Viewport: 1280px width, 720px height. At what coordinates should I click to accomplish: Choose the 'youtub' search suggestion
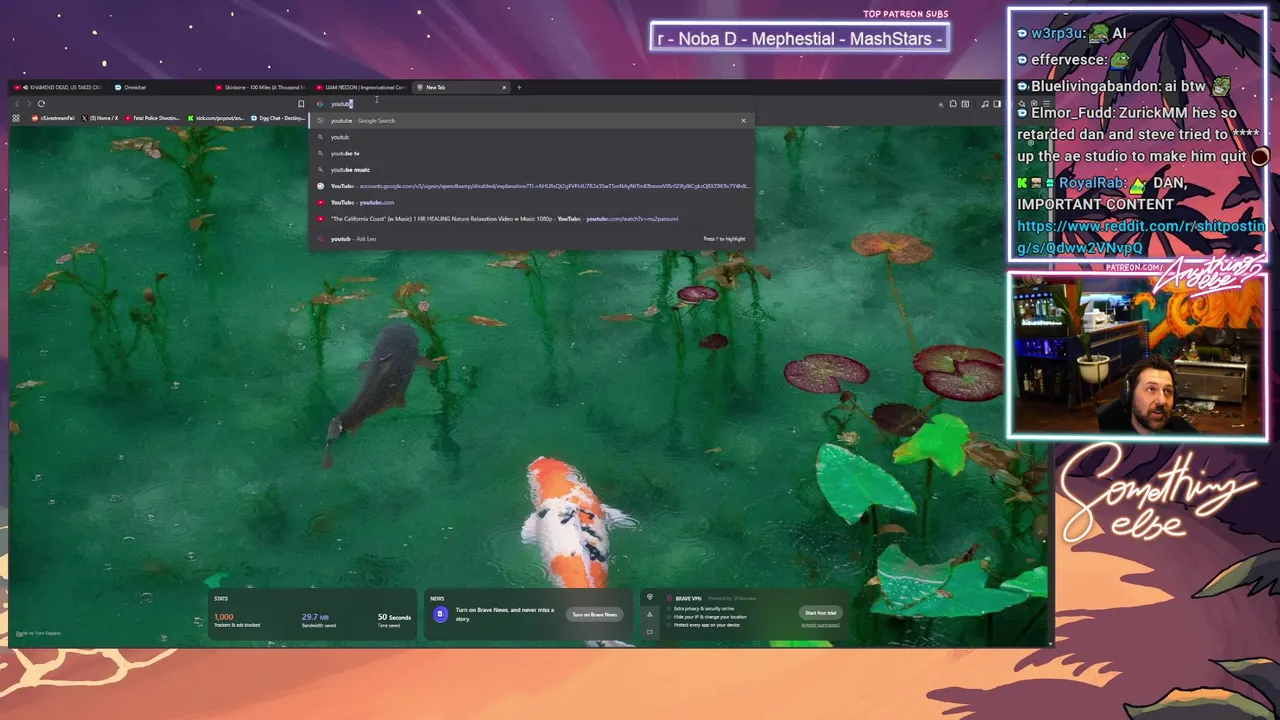tap(530, 137)
